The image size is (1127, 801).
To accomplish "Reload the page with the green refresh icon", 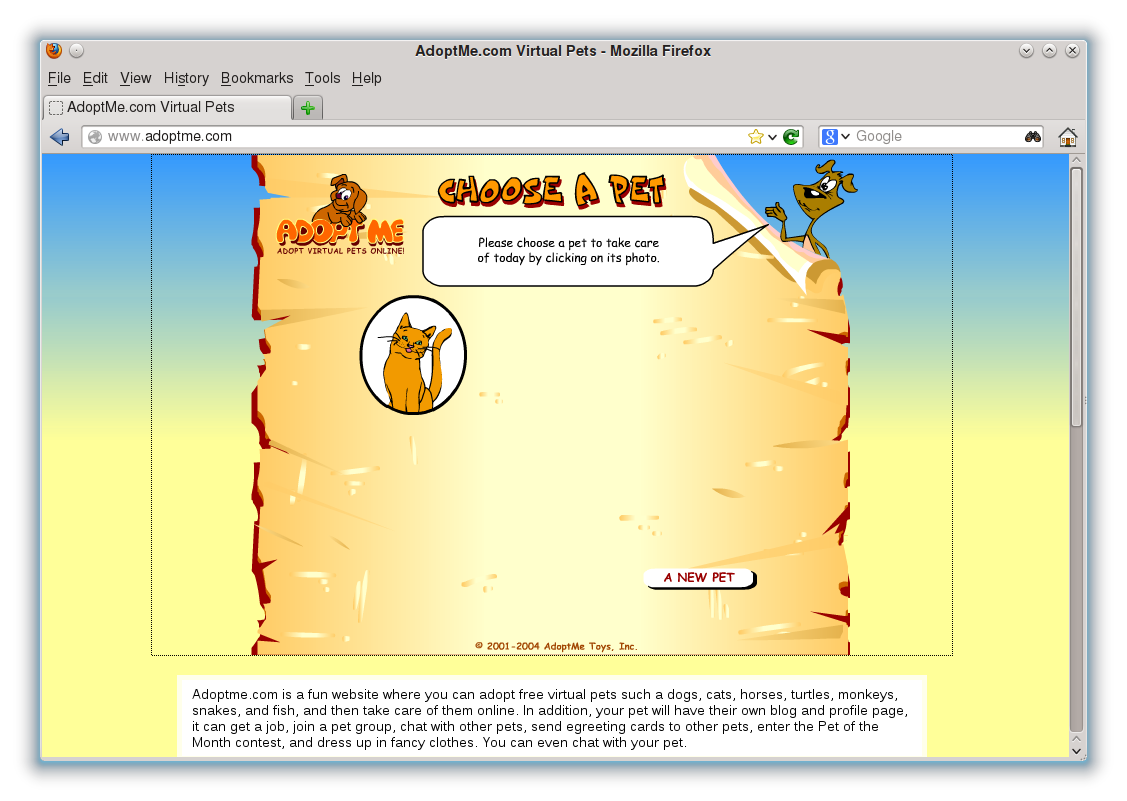I will 791,137.
